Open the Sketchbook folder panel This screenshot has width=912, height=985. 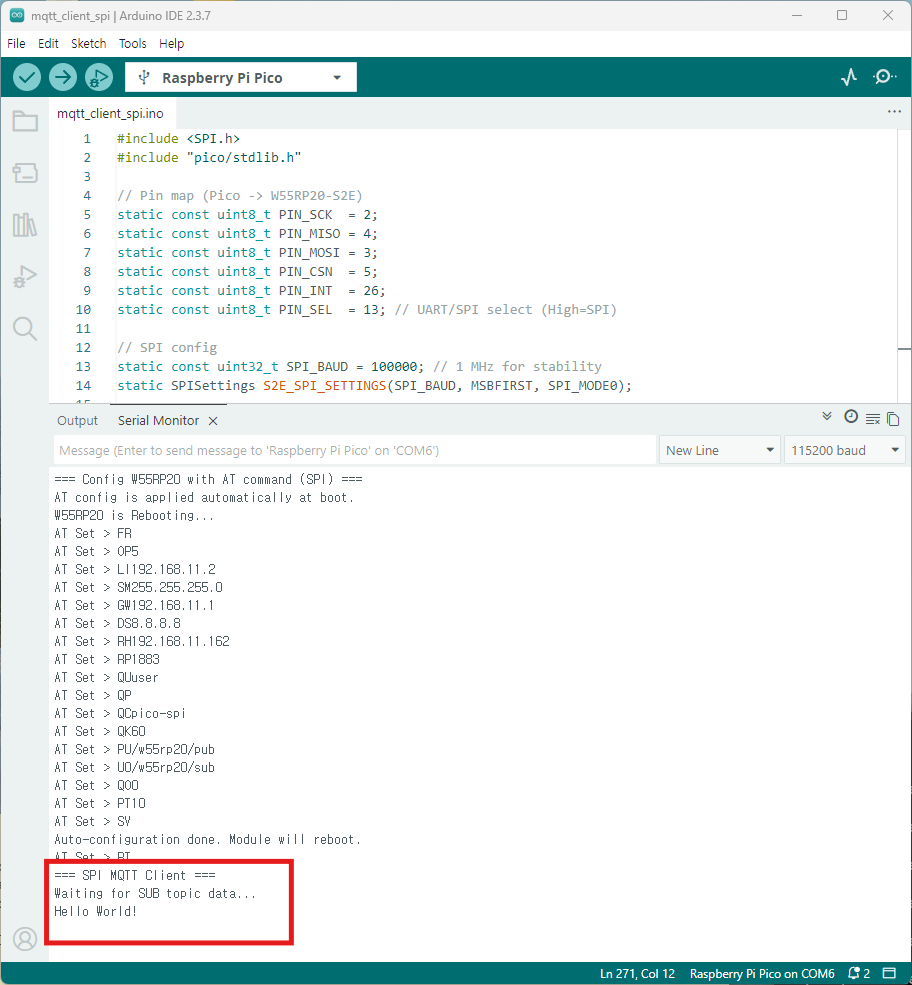(x=25, y=122)
